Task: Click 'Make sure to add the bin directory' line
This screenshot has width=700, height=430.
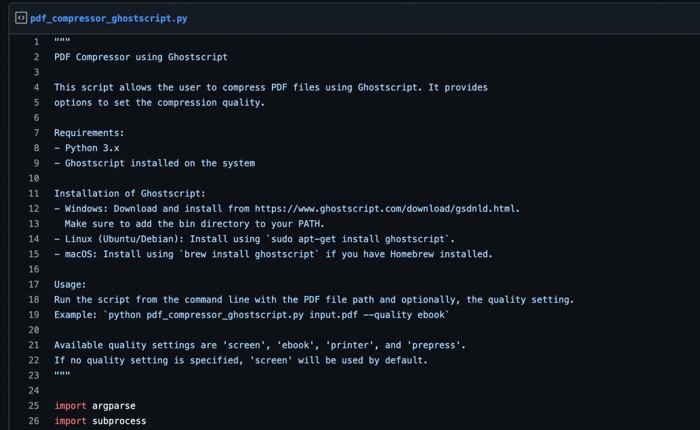Action: [x=194, y=224]
